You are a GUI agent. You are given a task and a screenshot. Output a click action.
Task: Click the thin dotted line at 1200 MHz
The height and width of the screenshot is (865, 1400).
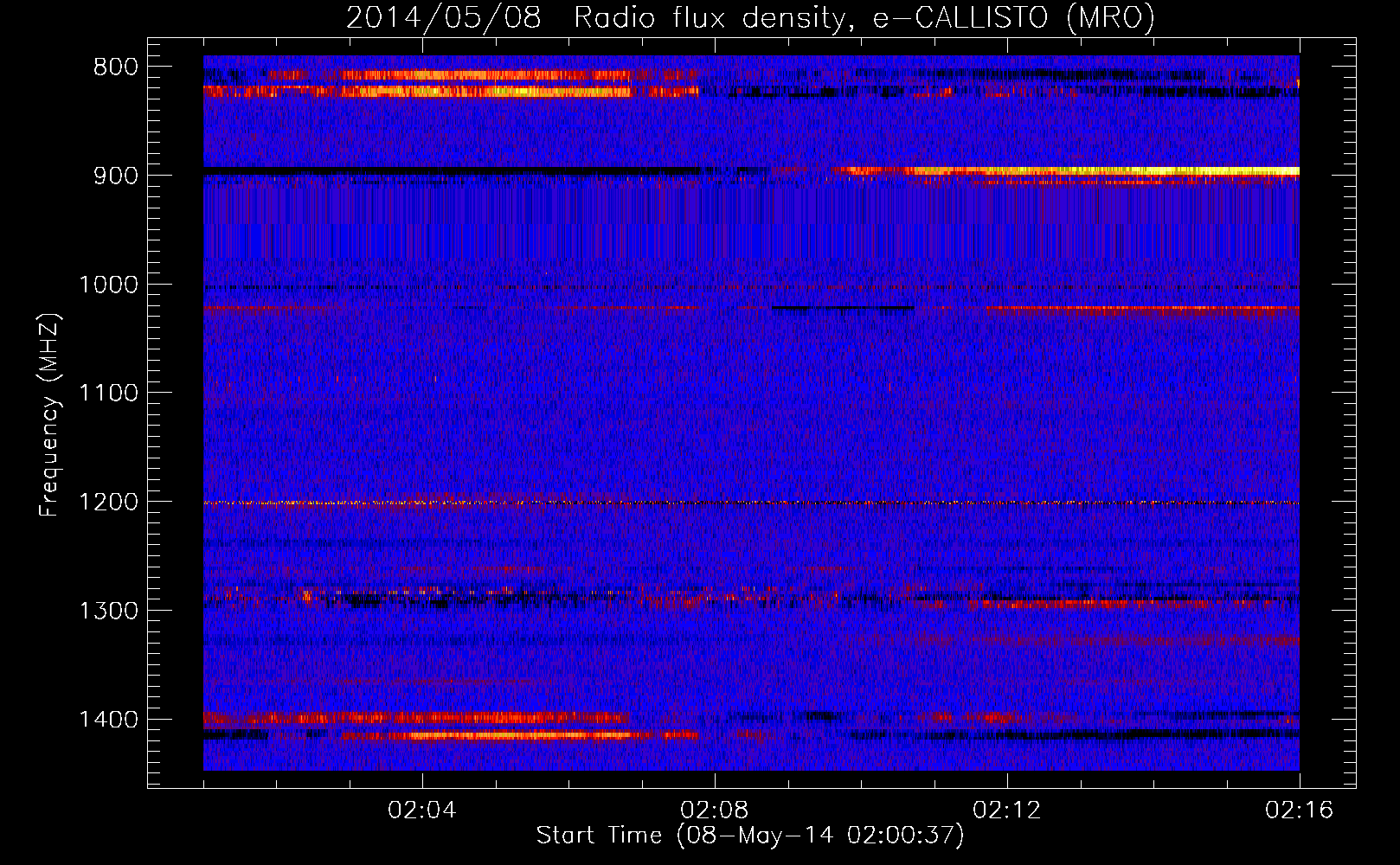pyautogui.click(x=751, y=503)
